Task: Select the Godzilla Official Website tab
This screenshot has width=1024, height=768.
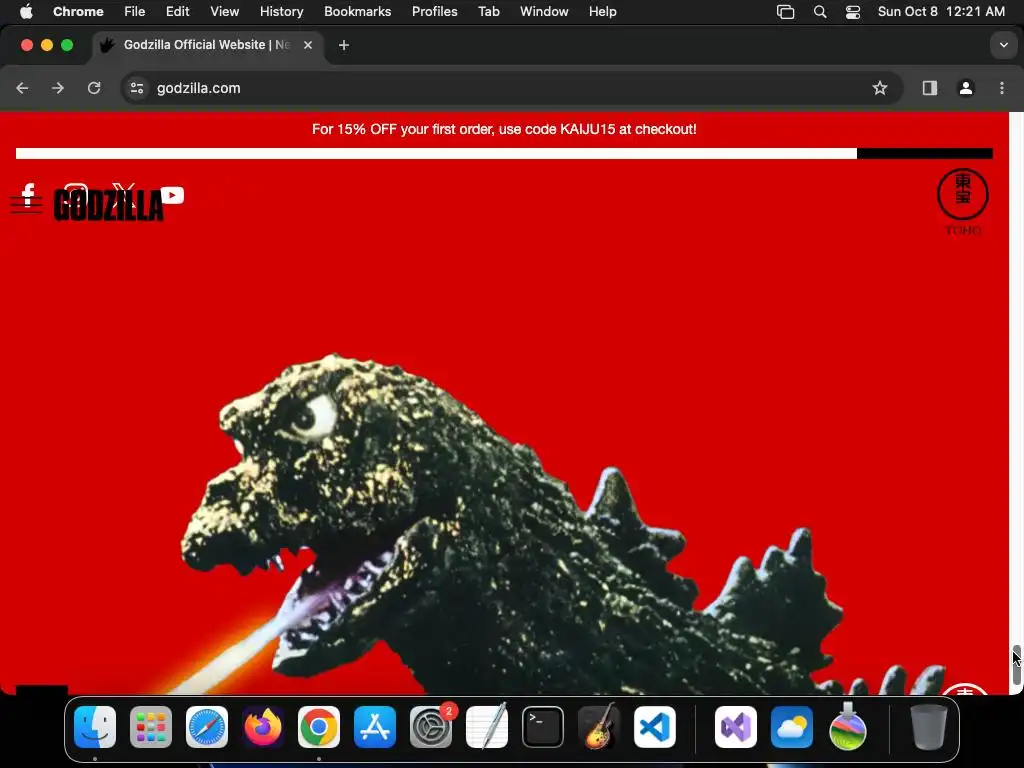Action: [x=207, y=45]
